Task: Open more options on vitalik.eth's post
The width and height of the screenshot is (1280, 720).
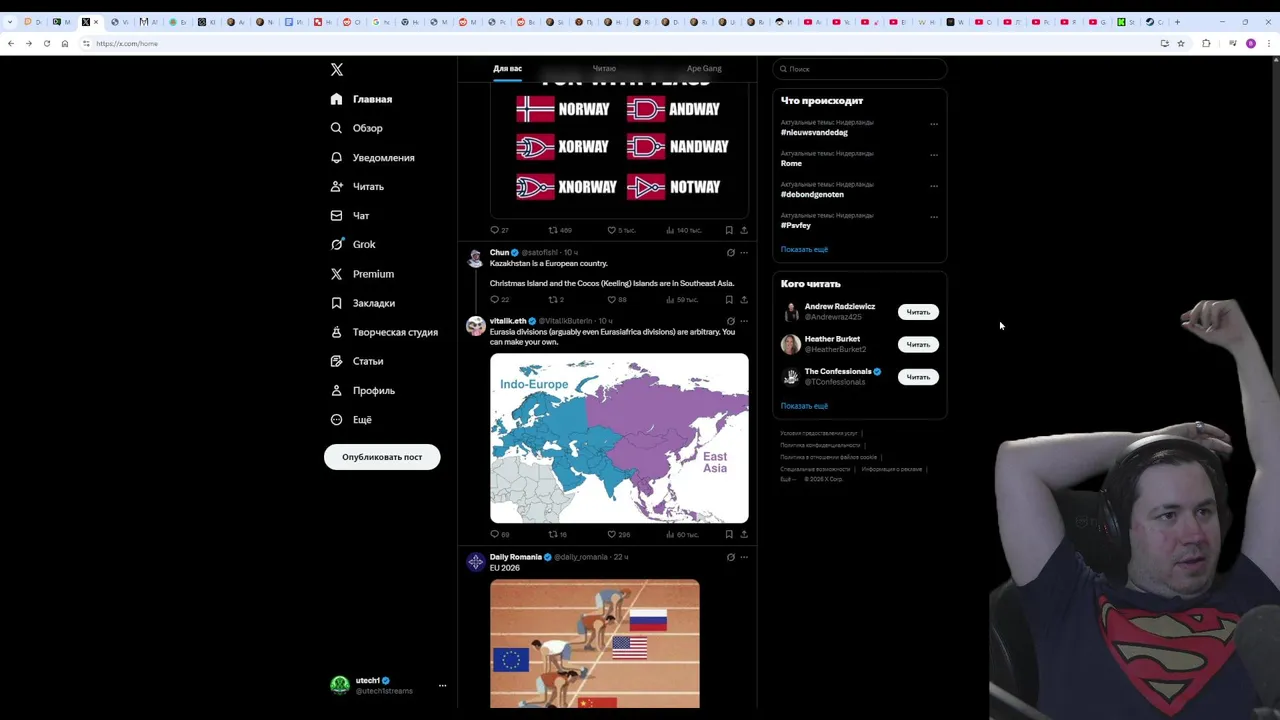Action: tap(744, 321)
